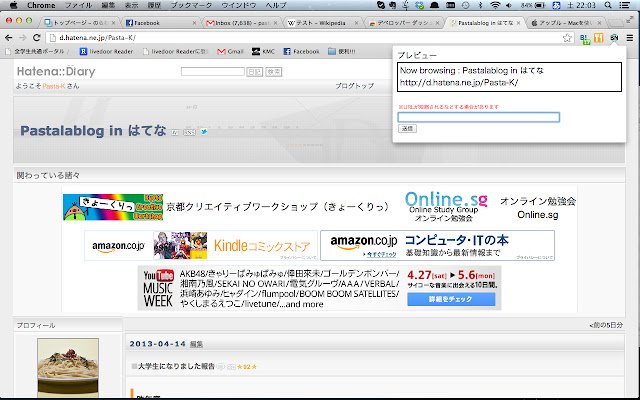This screenshot has width=640, height=400.
Task: Open the Twitter icon beside the blog title
Action: [x=204, y=132]
